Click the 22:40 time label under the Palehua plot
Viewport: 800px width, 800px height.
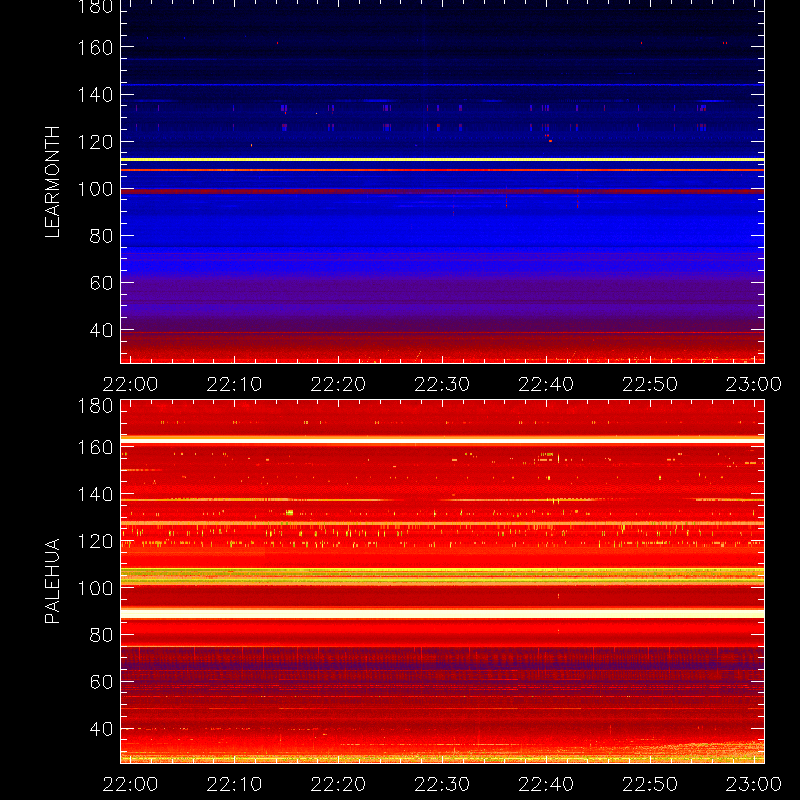(x=546, y=784)
